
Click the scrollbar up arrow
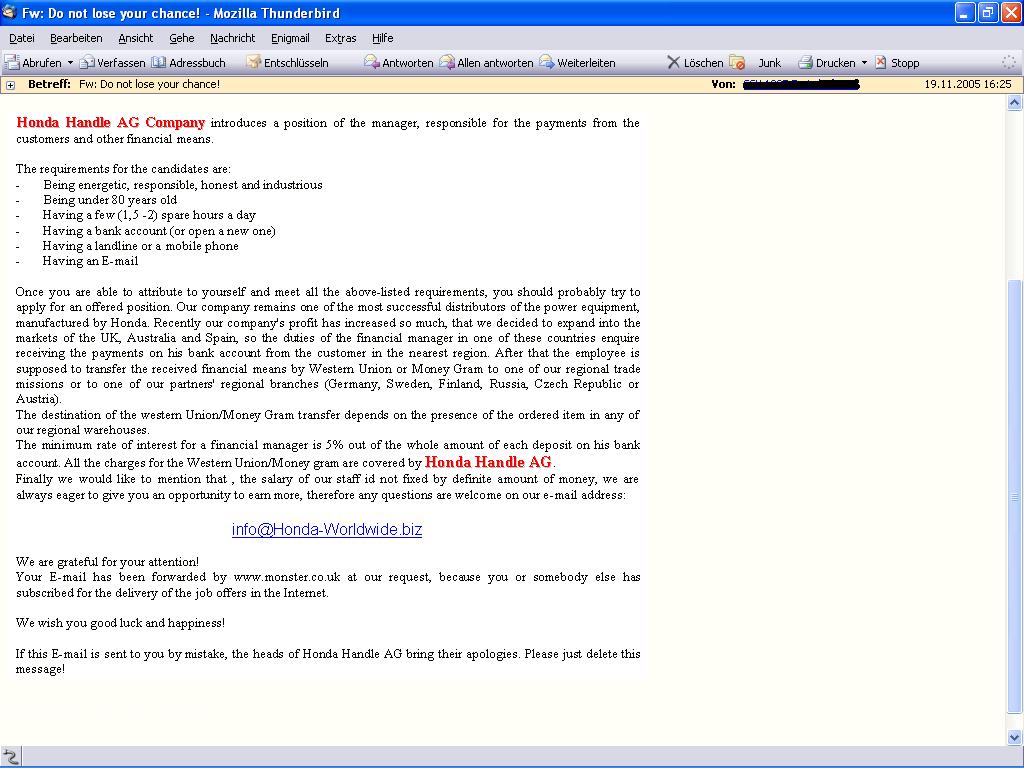coord(1014,102)
